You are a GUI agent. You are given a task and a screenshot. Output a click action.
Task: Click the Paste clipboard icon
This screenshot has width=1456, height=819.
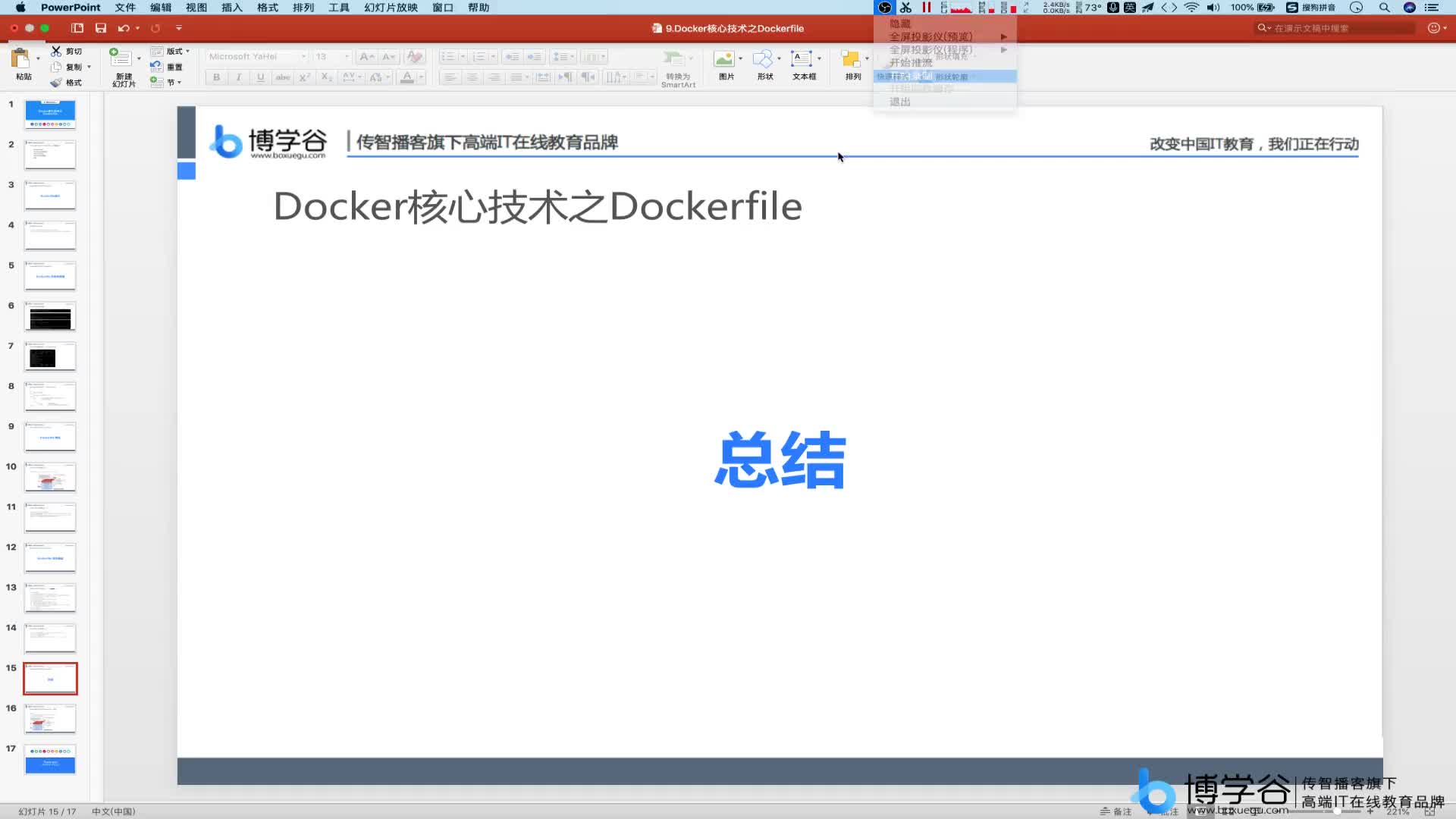pyautogui.click(x=20, y=59)
